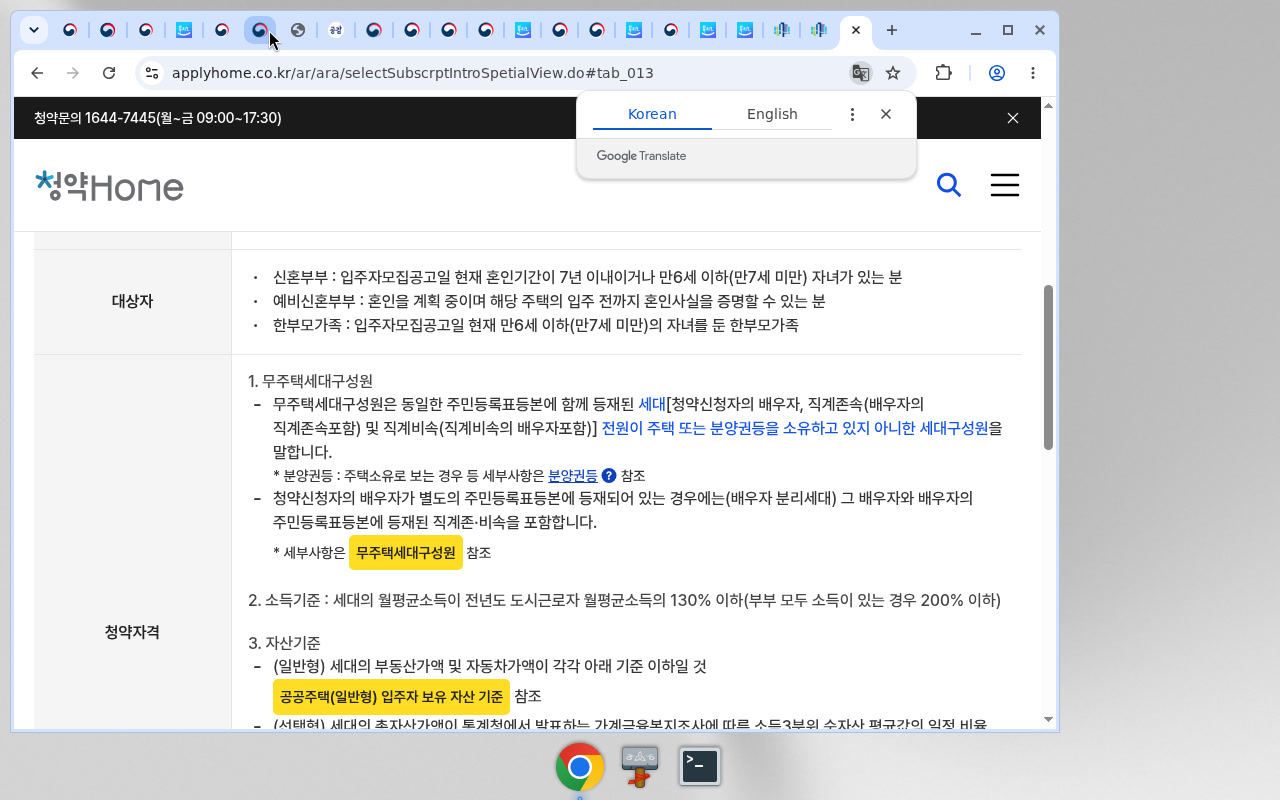Open the tab search dropdown chevron
The image size is (1280, 800).
[34, 30]
